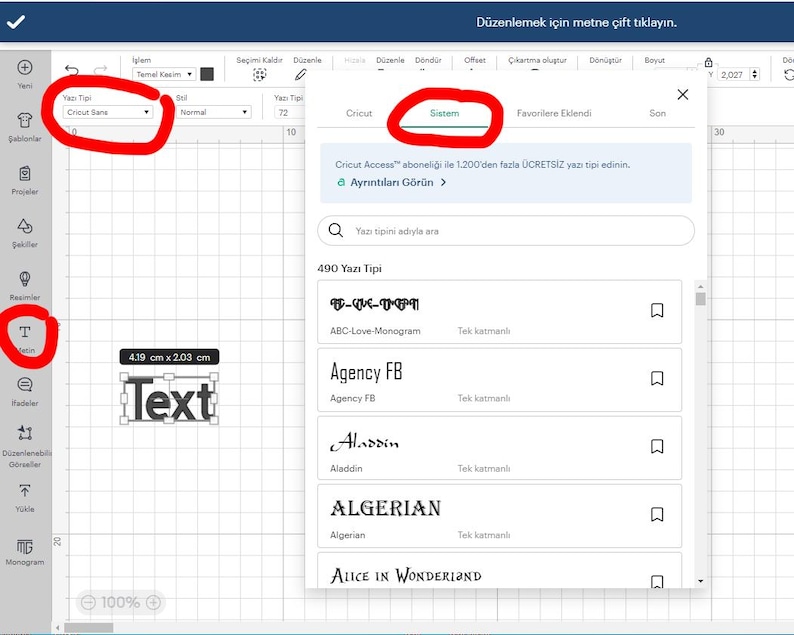Bookmark the Aladdin font
The height and width of the screenshot is (635, 794).
click(657, 446)
